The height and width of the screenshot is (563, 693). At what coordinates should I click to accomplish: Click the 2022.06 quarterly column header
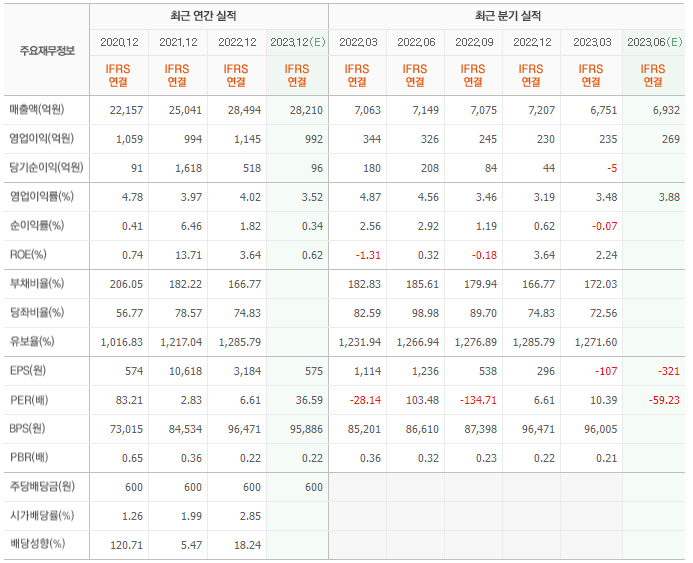point(416,42)
